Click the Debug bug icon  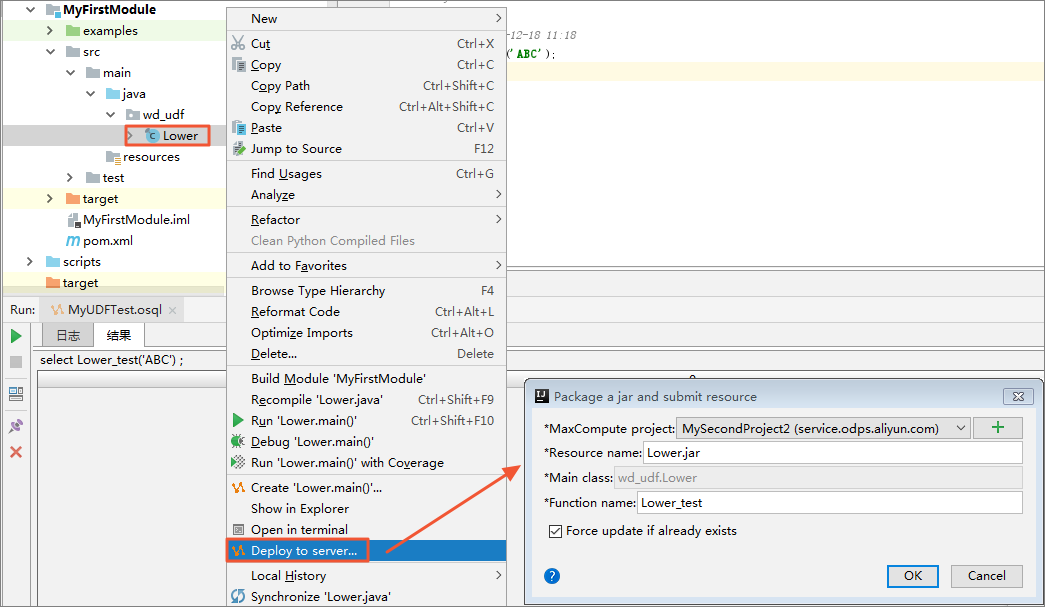click(238, 441)
